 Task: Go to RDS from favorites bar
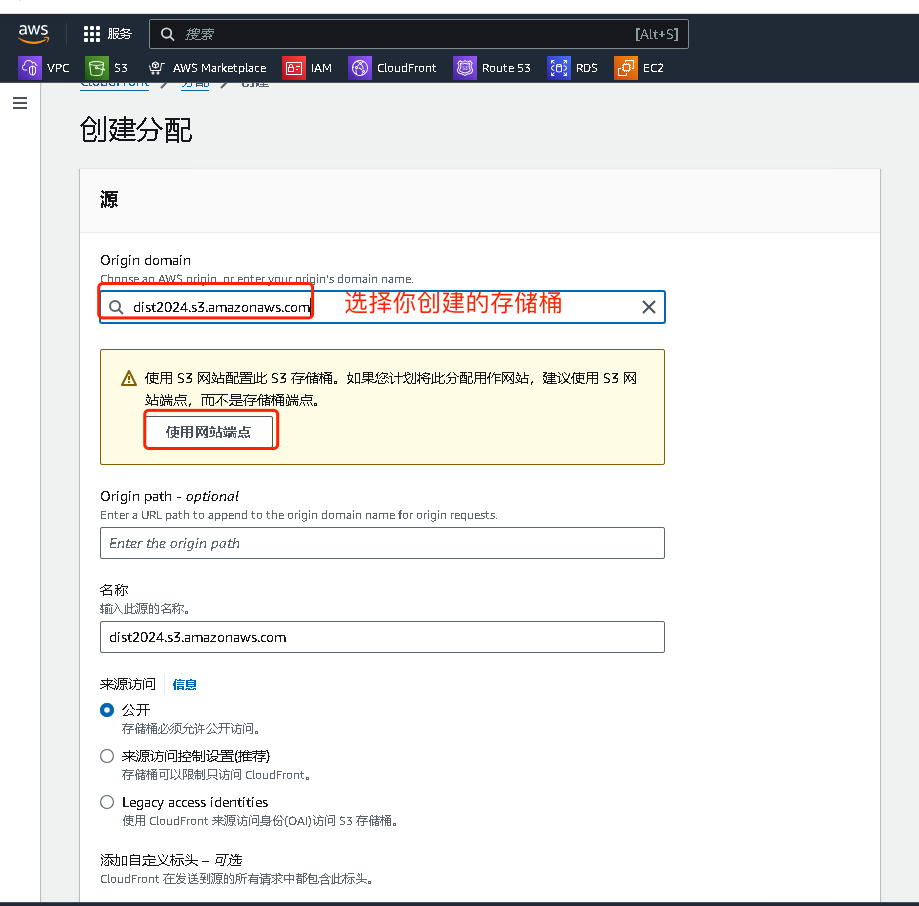coord(587,68)
